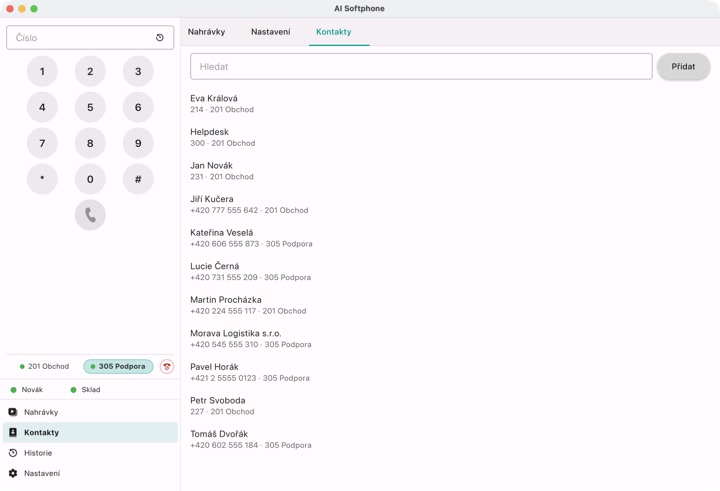Select the 201 Obchod line
This screenshot has width=720, height=491.
point(45,367)
